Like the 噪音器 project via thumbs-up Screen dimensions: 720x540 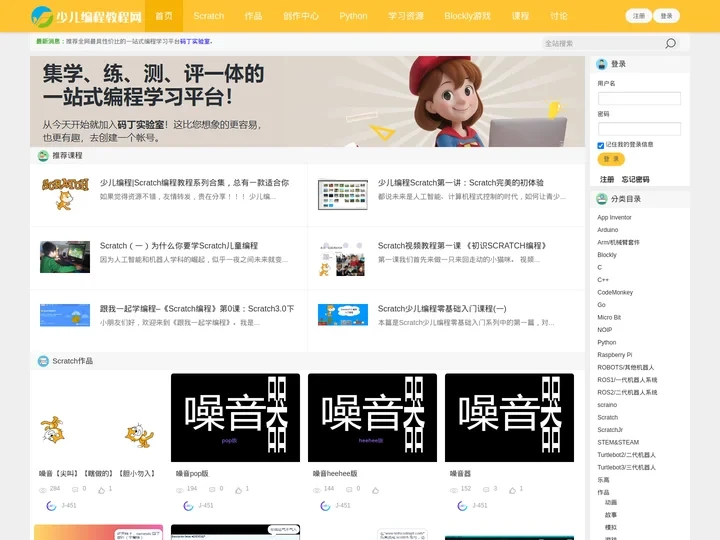pyautogui.click(x=512, y=490)
